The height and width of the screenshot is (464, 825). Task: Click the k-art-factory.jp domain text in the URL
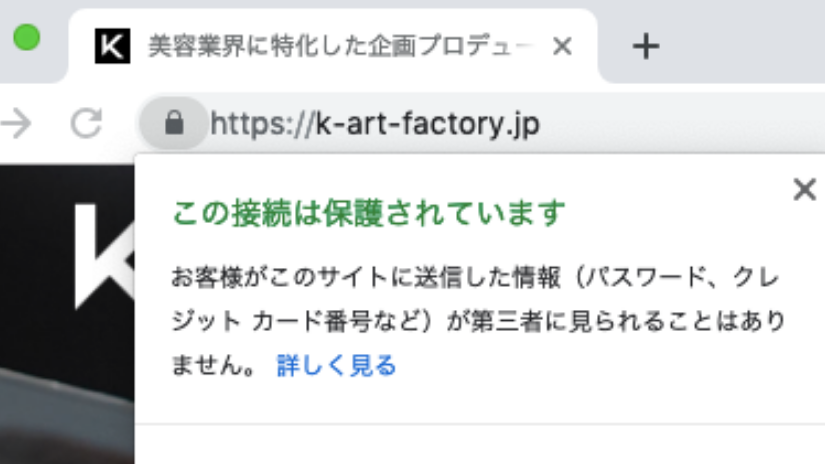427,124
